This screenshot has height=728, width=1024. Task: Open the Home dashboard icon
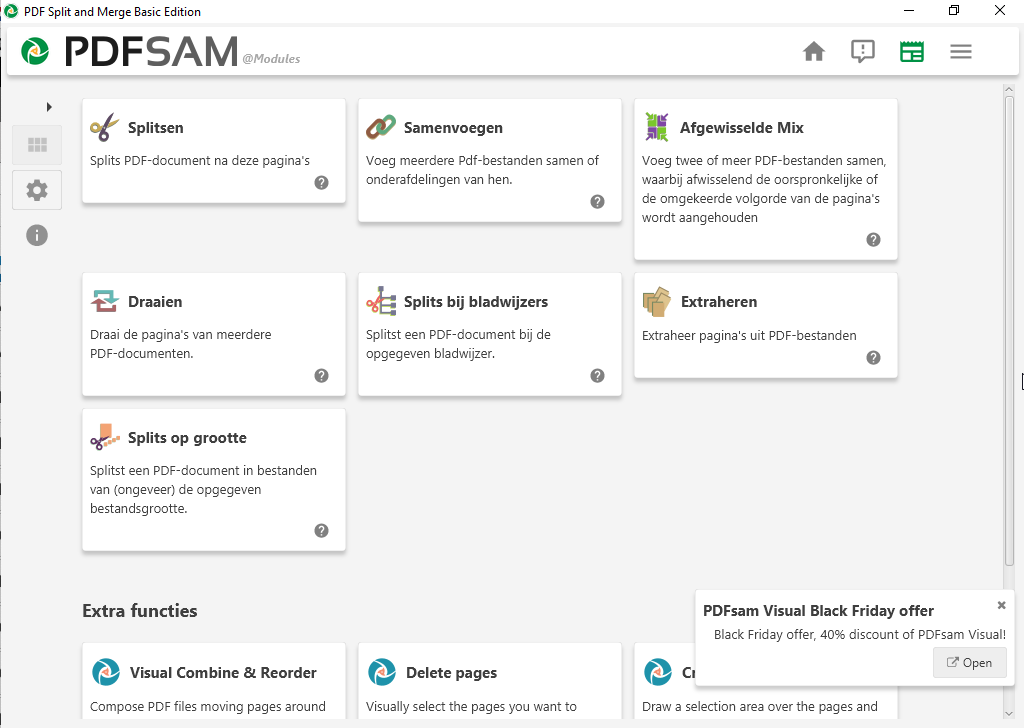click(814, 52)
